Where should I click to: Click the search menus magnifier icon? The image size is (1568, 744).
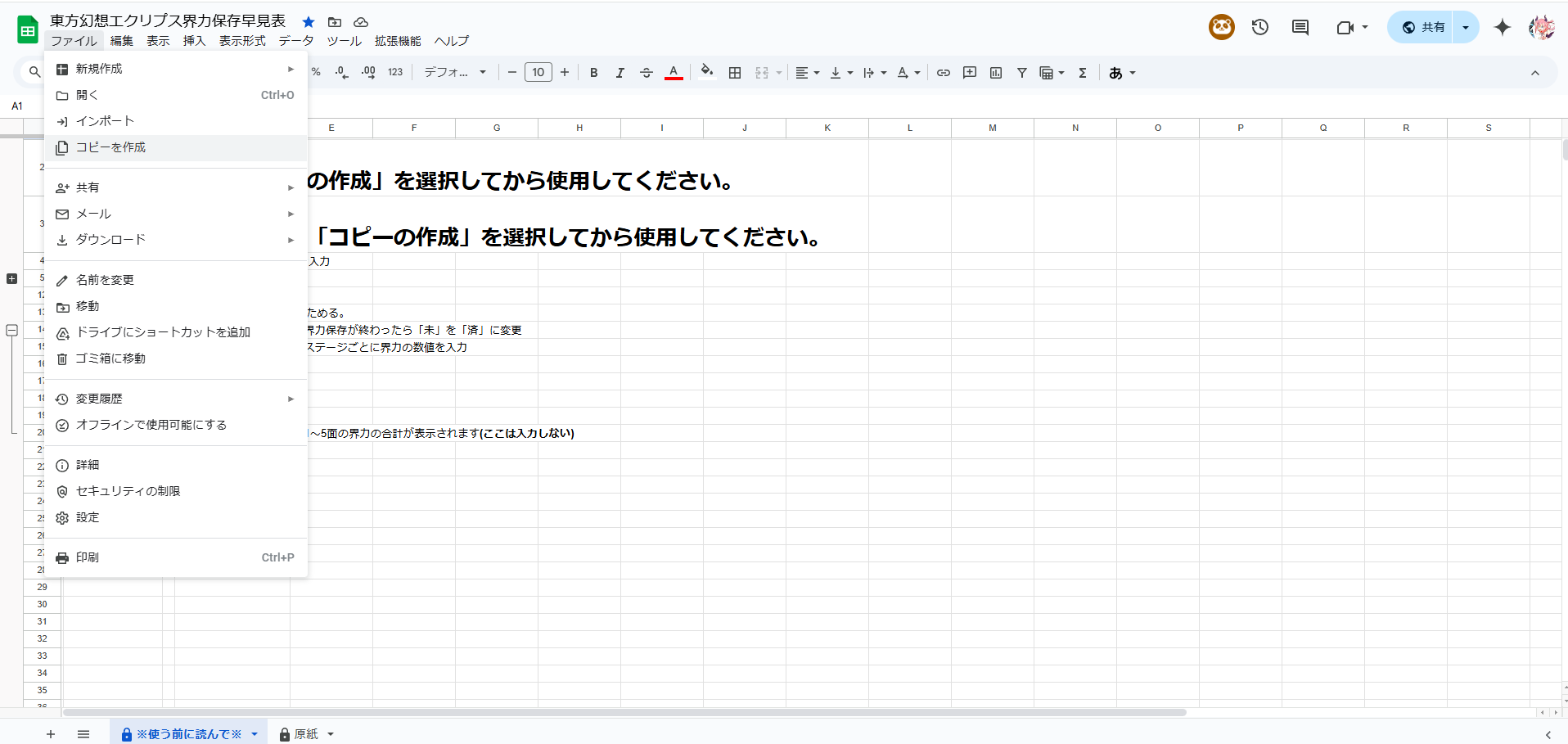tap(34, 72)
